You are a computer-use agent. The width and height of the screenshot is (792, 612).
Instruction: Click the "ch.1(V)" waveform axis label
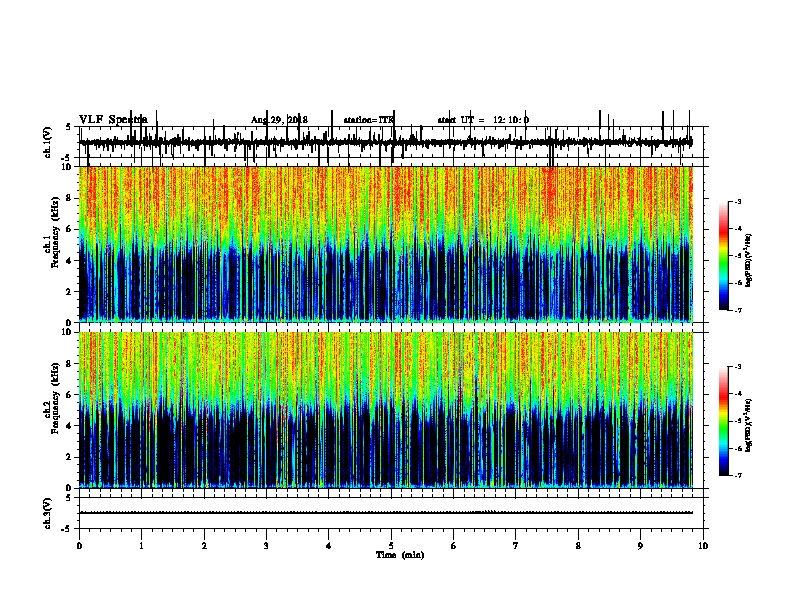47,142
